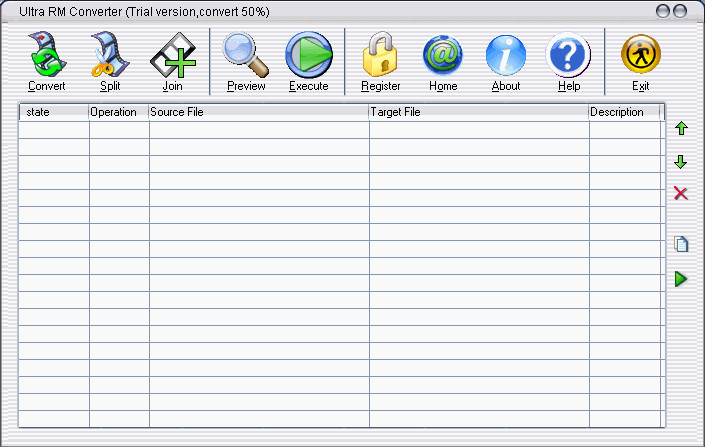Click the Operation column header

119,112
